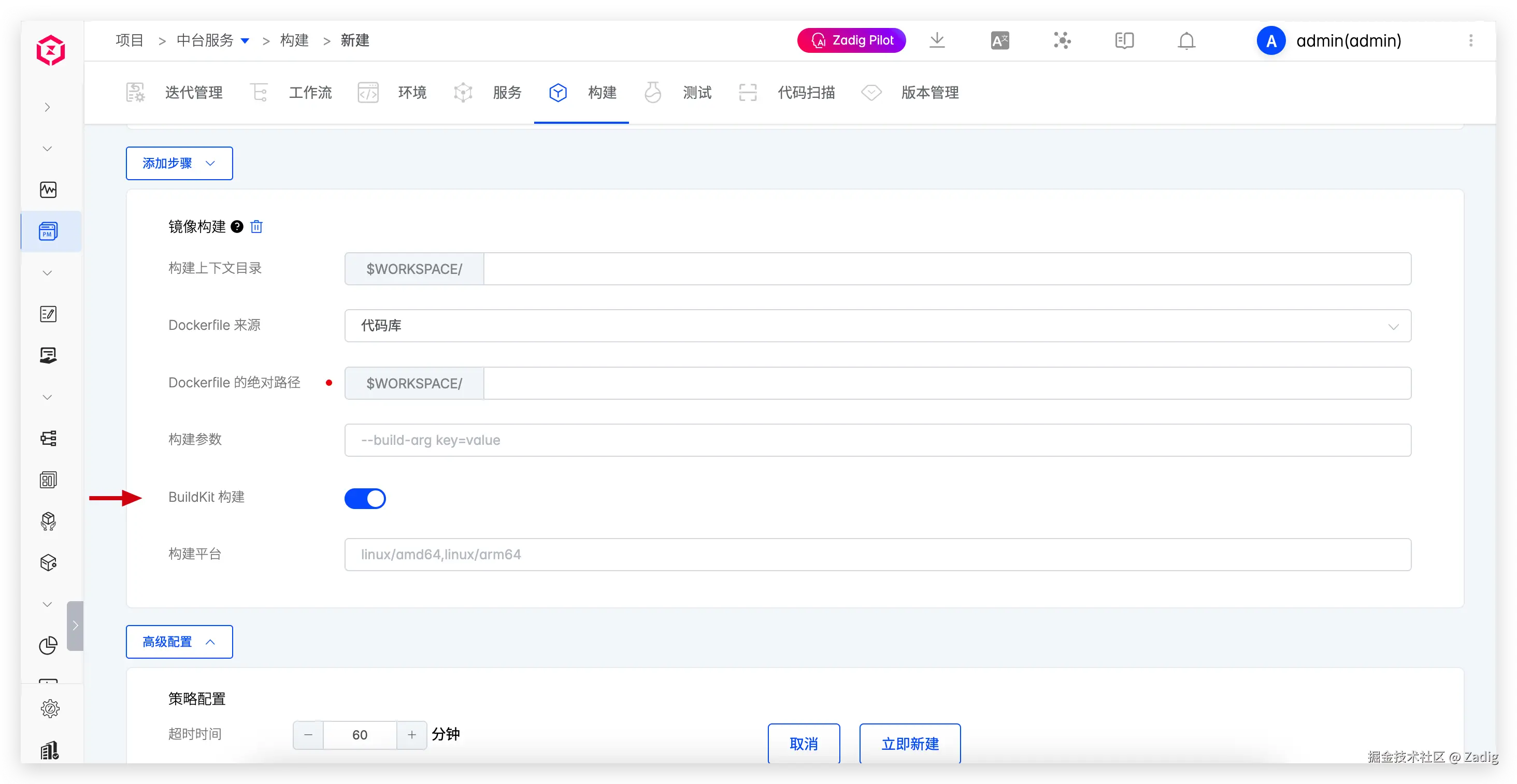Increase timeout with the plus stepper

(412, 735)
